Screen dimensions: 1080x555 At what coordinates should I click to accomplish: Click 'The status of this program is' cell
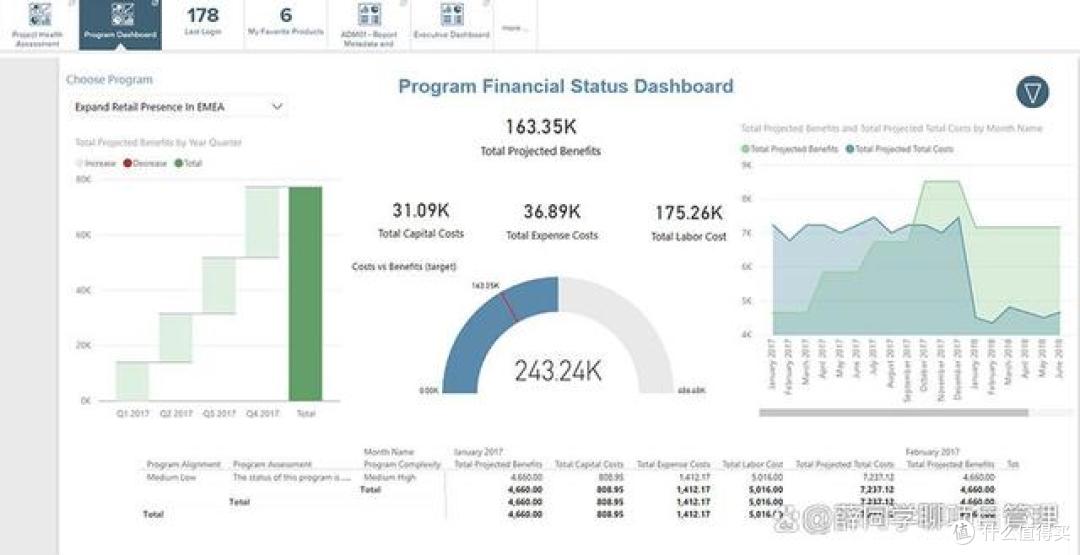pyautogui.click(x=292, y=477)
